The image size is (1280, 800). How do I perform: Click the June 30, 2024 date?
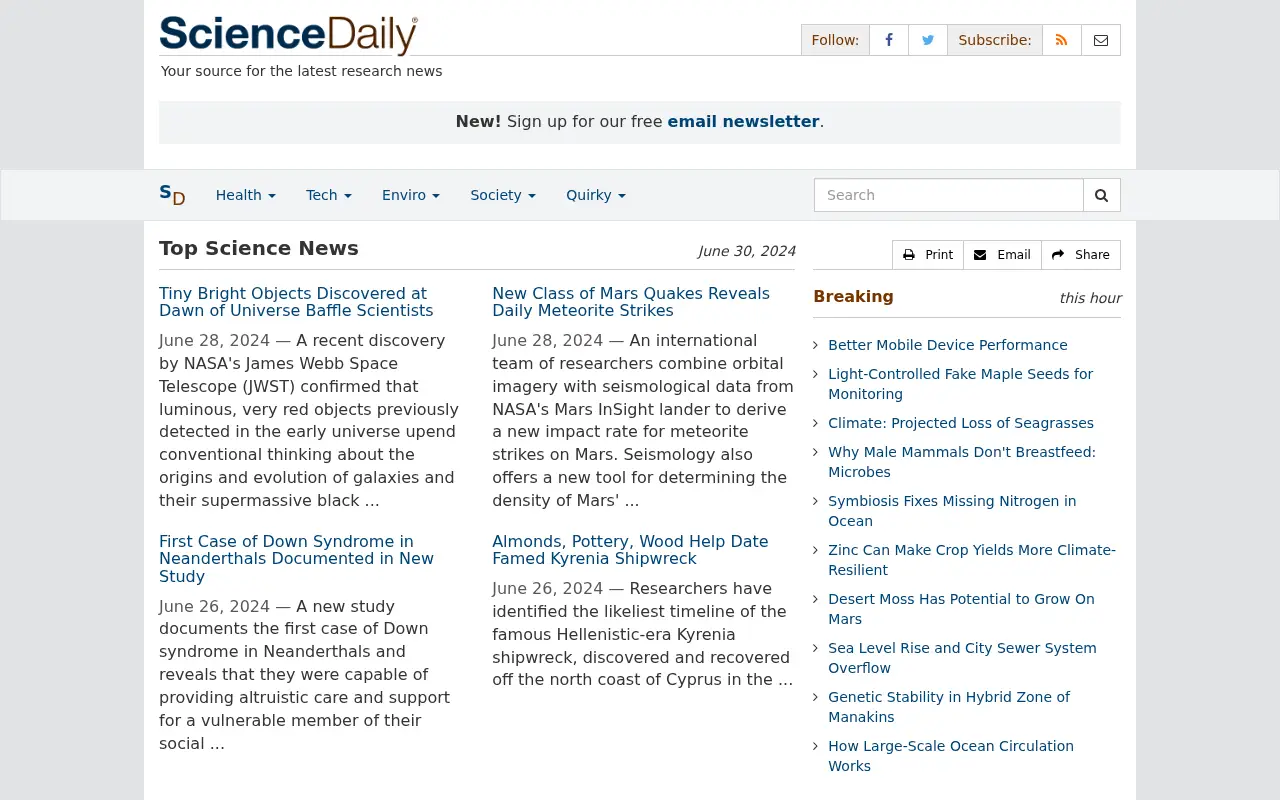(x=747, y=251)
